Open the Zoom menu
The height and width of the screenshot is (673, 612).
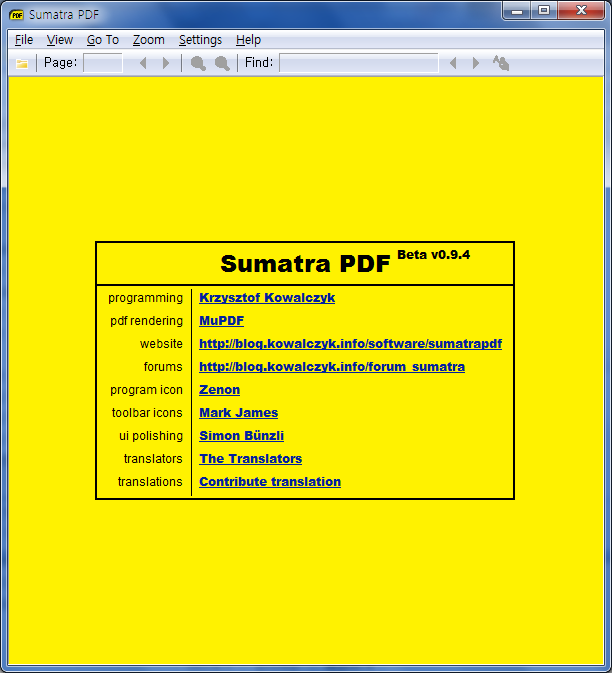(148, 40)
